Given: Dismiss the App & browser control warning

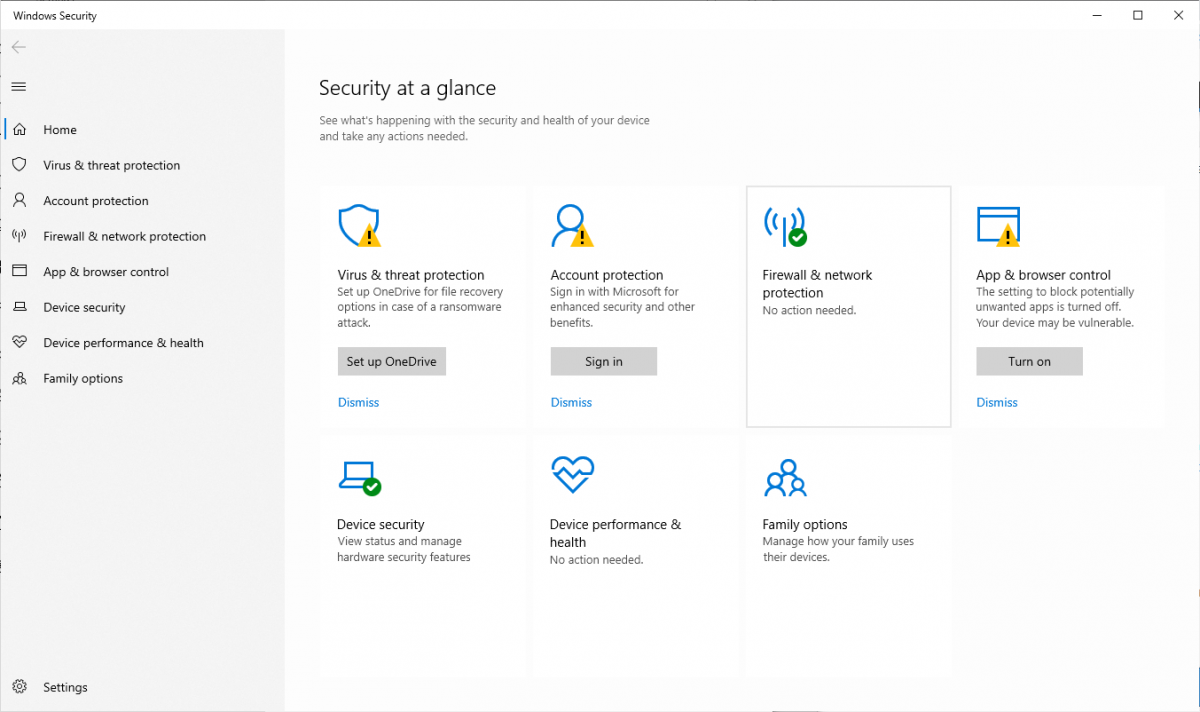Looking at the screenshot, I should click(997, 402).
